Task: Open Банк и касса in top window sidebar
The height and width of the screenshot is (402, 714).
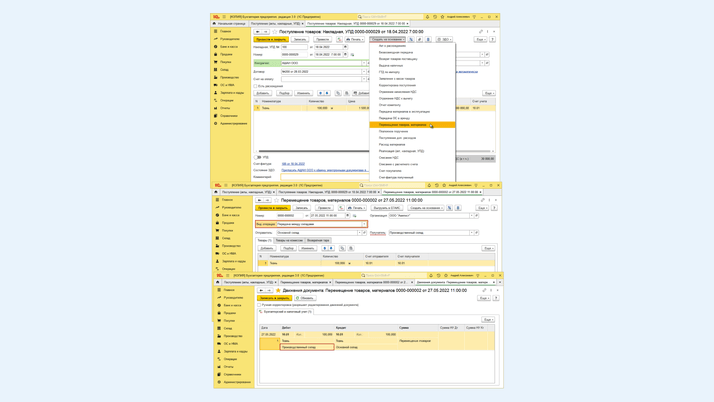Action: pos(229,46)
